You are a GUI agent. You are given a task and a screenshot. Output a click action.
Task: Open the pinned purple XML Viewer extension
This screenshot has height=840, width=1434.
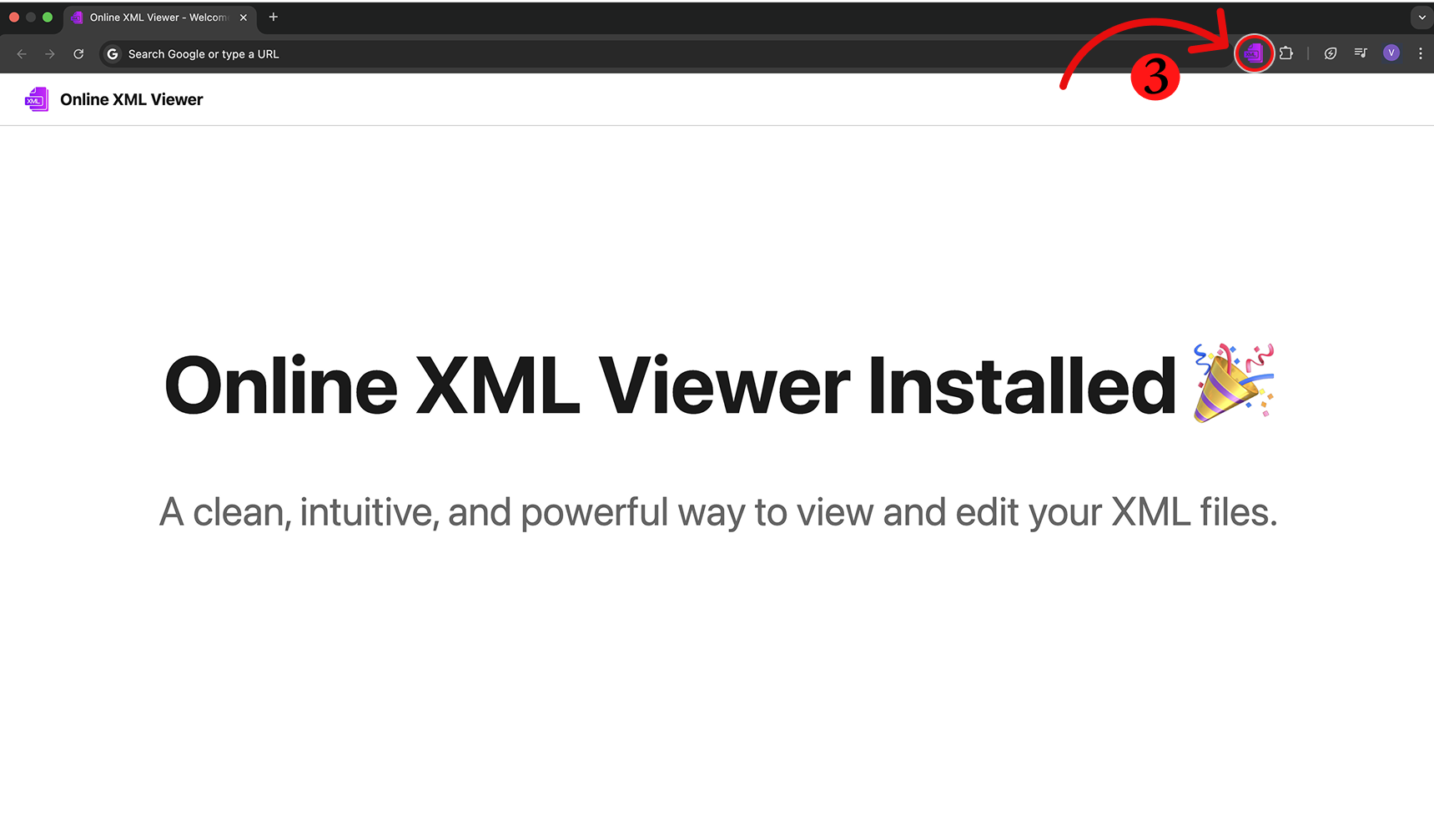[1254, 53]
